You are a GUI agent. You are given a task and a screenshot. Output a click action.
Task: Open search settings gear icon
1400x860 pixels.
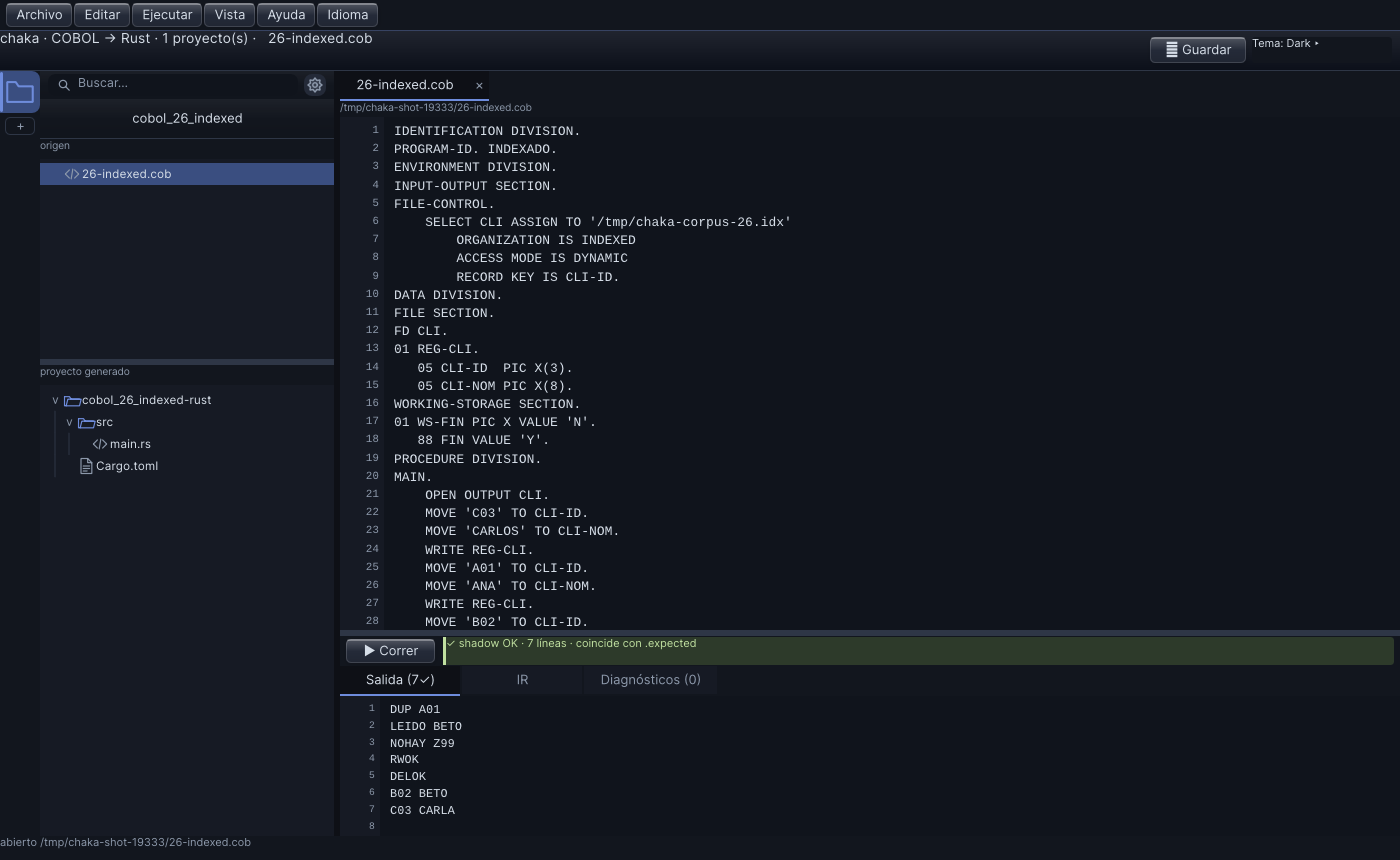[315, 85]
